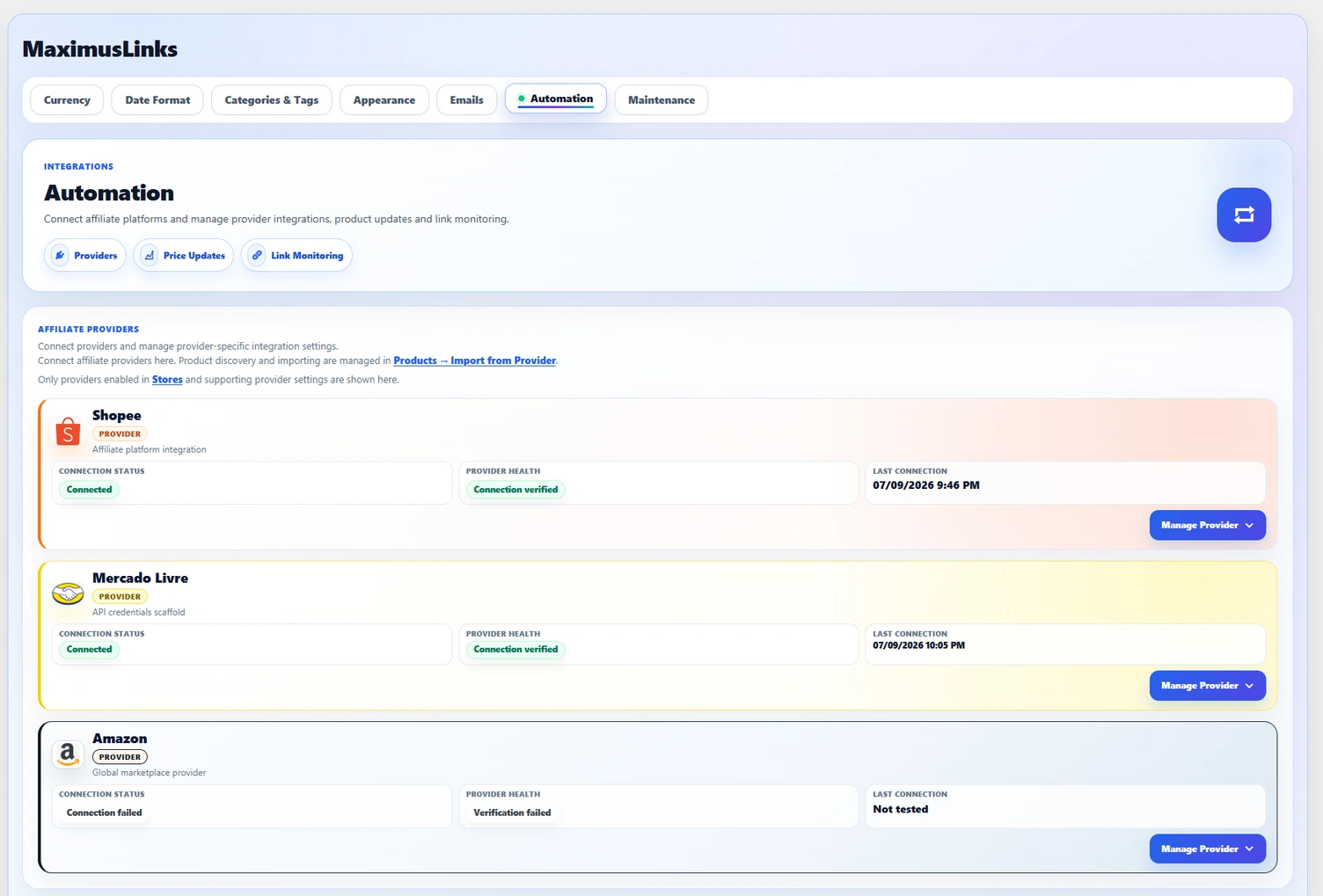Click the AFFILIATE PROVIDERS section label
The height and width of the screenshot is (896, 1323).
coord(88,330)
